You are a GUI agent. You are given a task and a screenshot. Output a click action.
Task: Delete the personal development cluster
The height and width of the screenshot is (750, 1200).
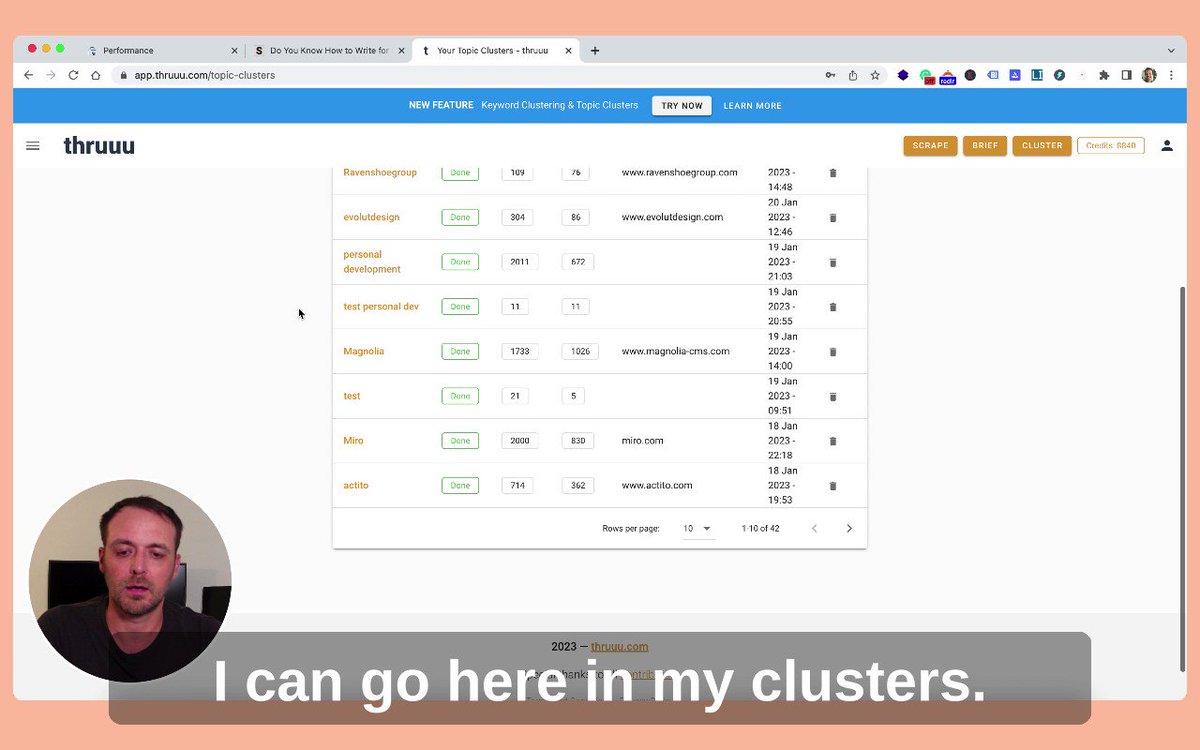[x=833, y=262]
